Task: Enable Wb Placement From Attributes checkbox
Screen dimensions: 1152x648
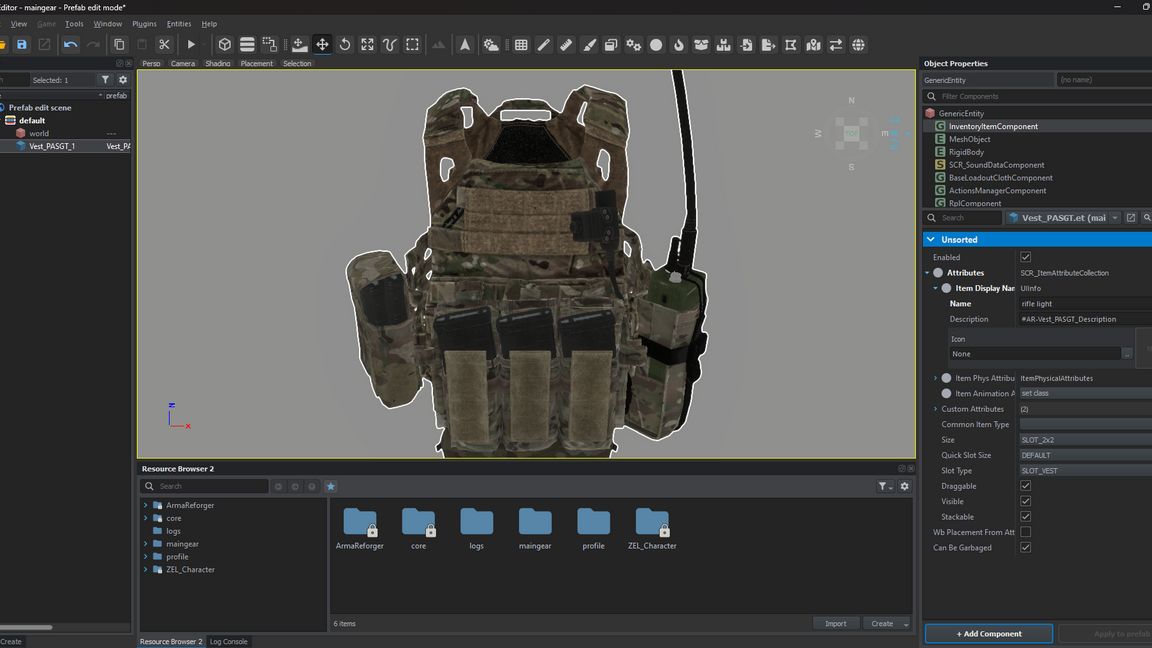Action: tap(1025, 532)
